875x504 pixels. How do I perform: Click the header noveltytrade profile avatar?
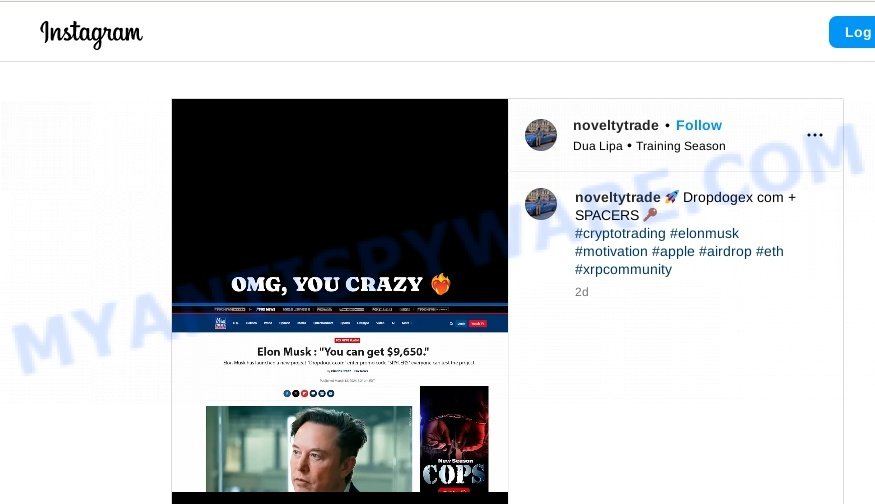541,135
